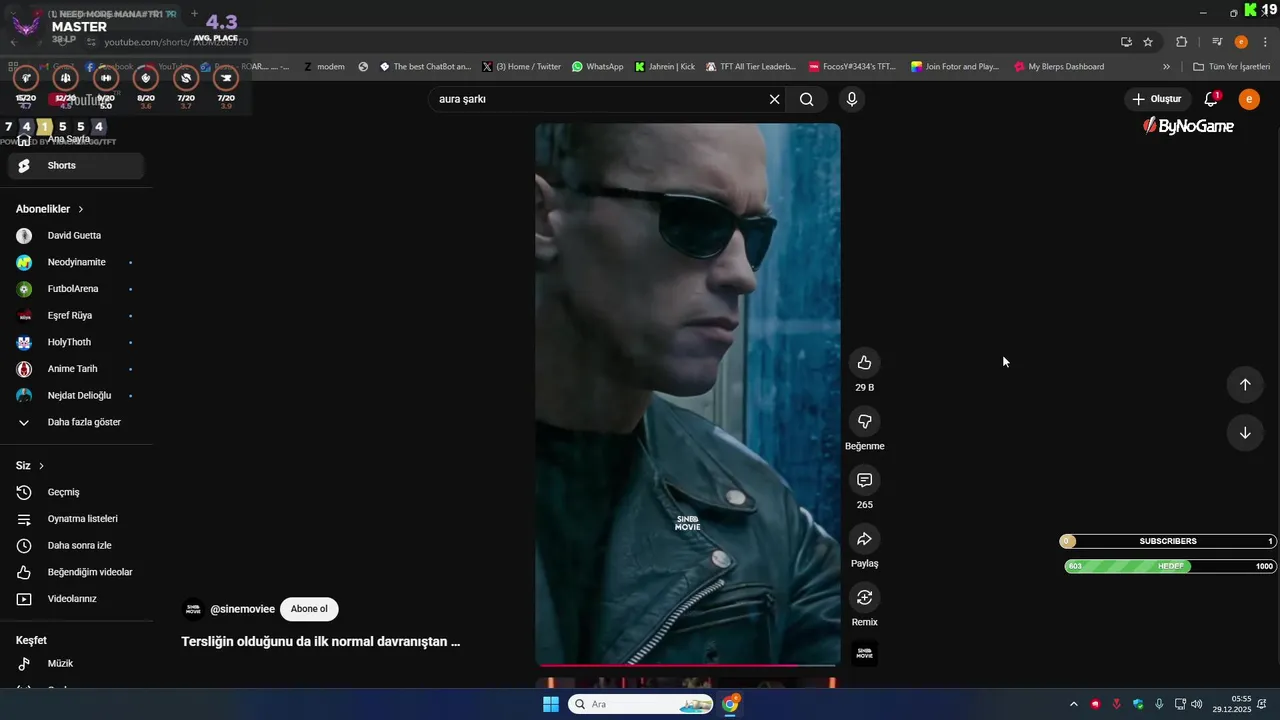Click the search magnifier button
Image resolution: width=1280 pixels, height=720 pixels.
[x=806, y=99]
